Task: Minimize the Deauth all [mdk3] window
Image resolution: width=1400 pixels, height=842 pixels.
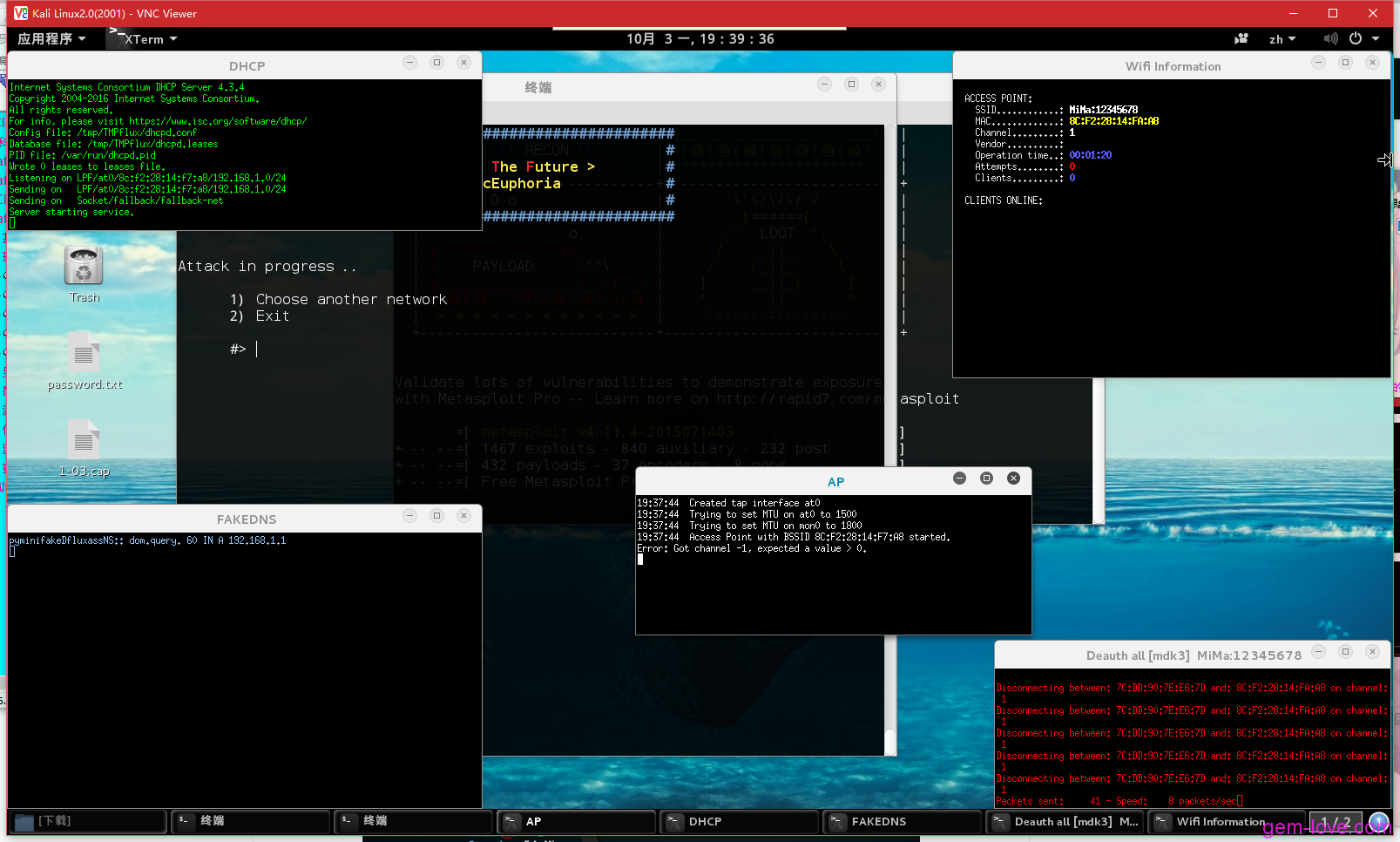Action: click(x=1318, y=652)
